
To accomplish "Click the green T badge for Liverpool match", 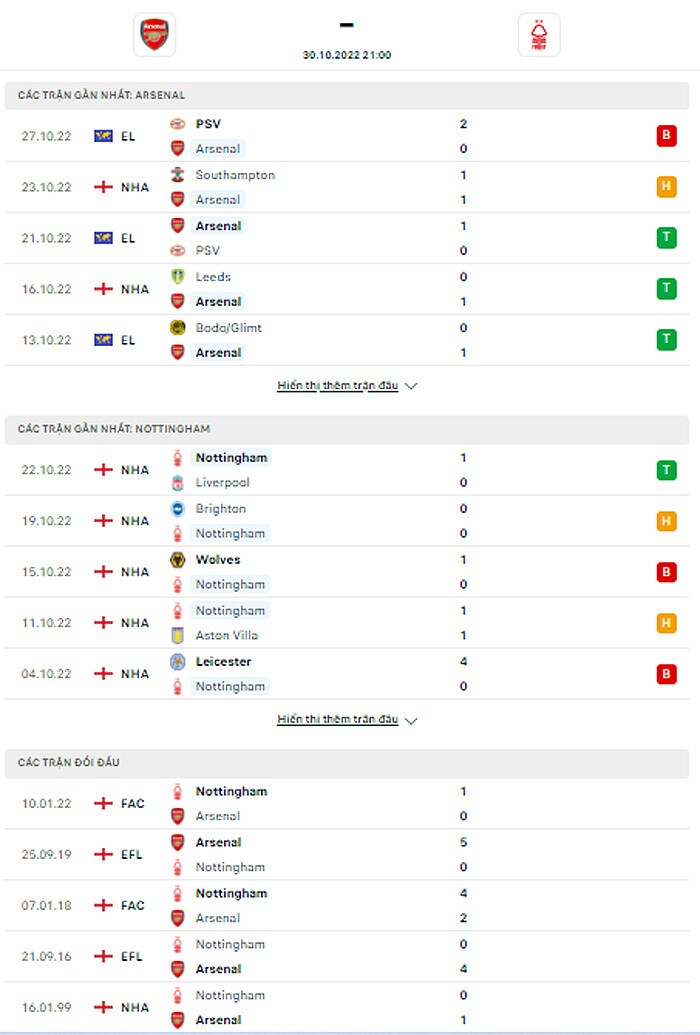I will [x=666, y=470].
